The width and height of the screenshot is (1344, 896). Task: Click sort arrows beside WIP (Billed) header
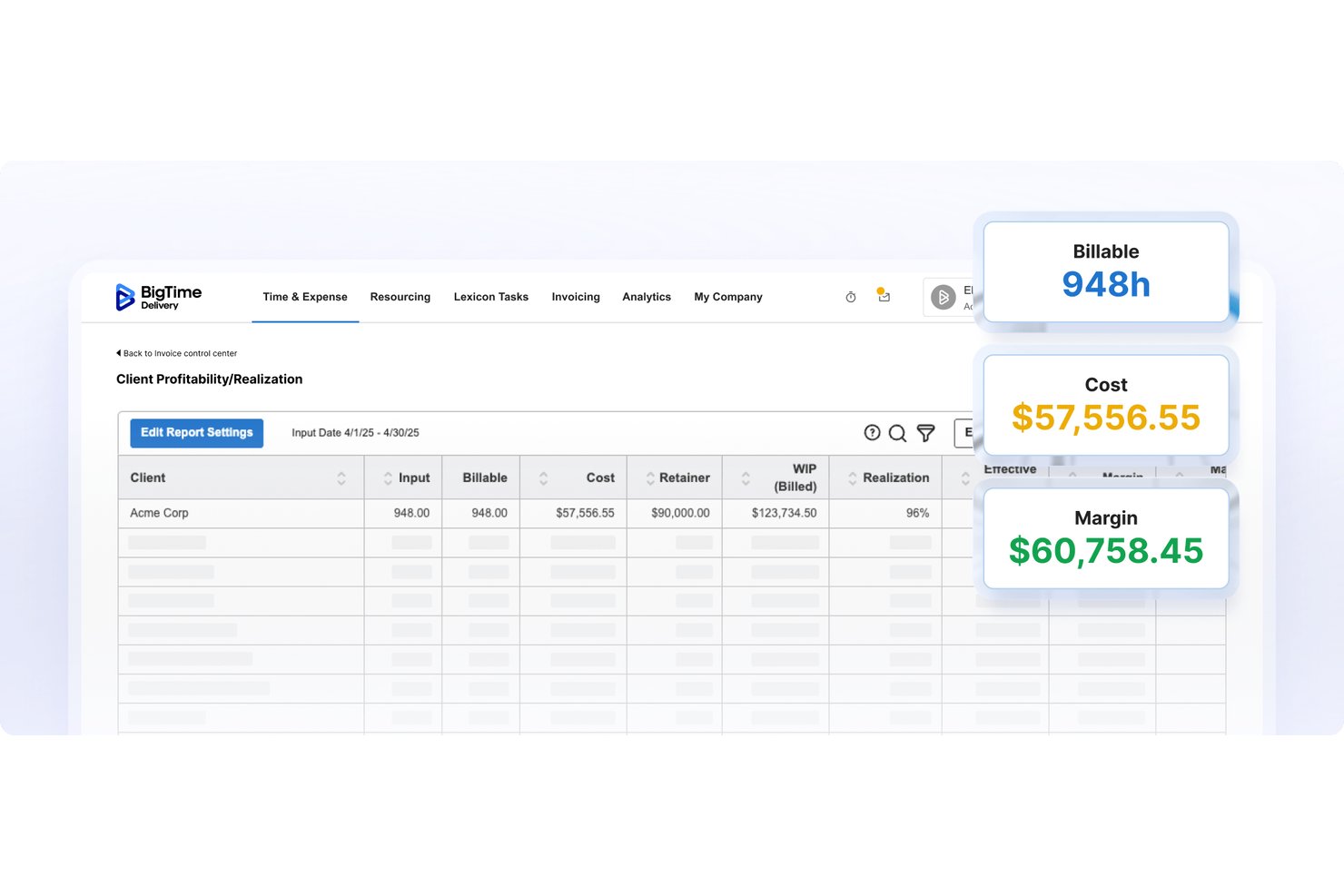746,478
